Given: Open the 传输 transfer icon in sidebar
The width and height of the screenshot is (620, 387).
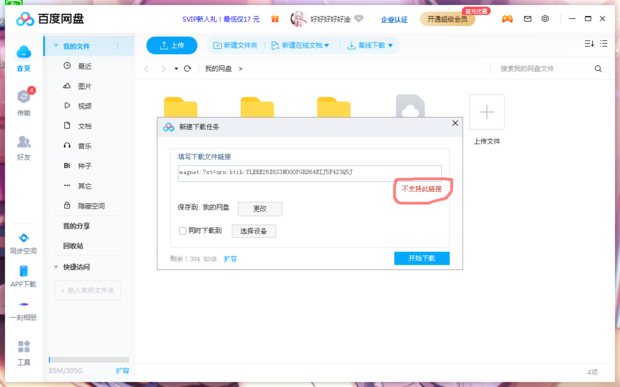Looking at the screenshot, I should (24, 96).
